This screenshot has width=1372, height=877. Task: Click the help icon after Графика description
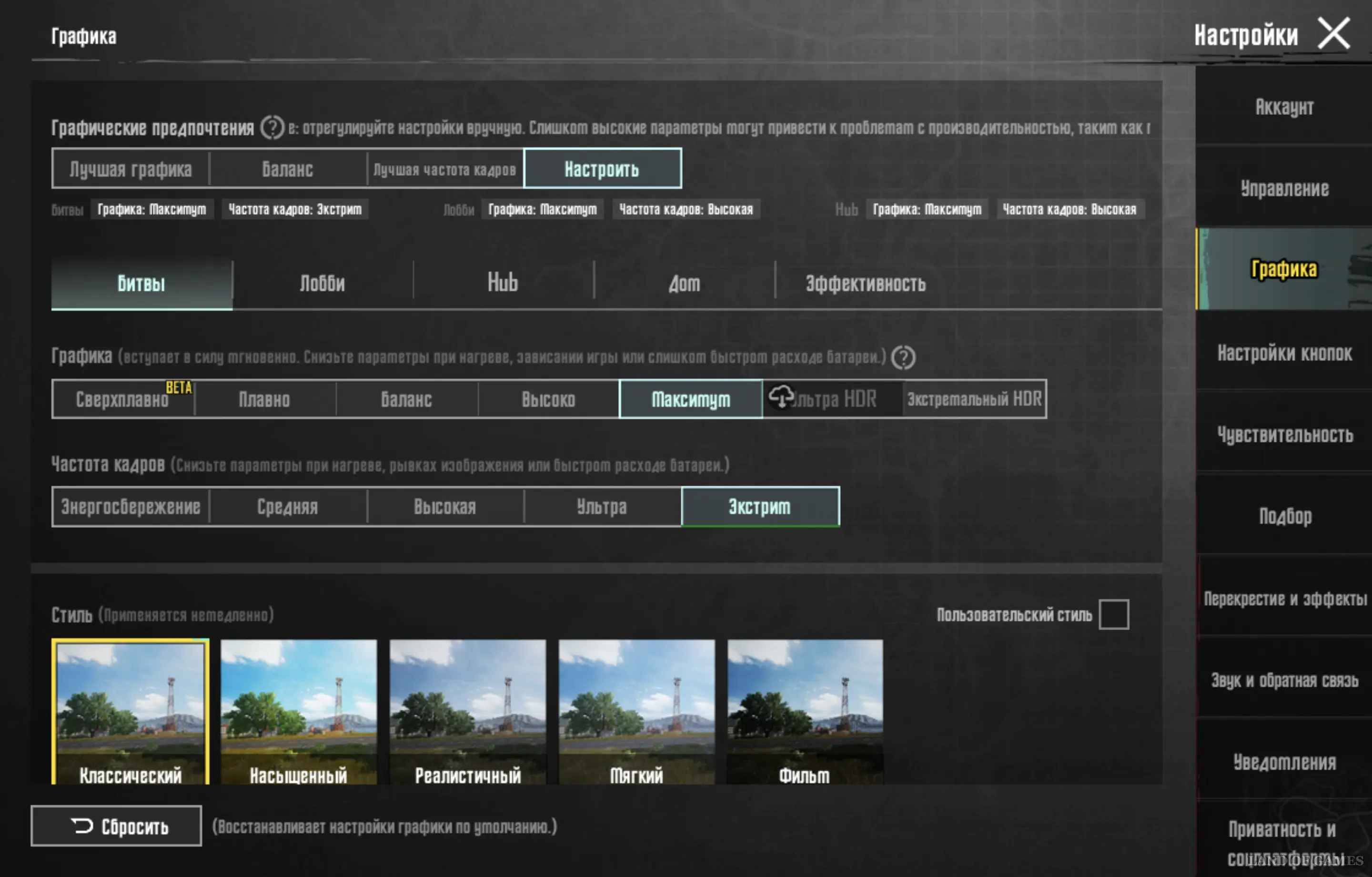[x=903, y=357]
